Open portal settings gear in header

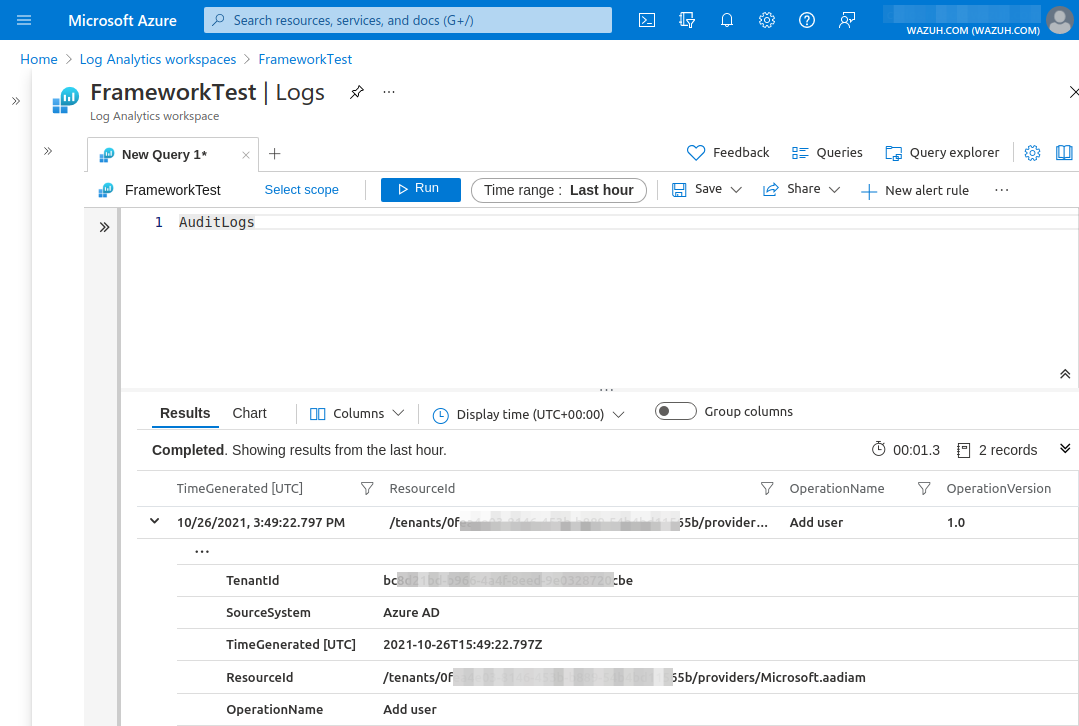tap(767, 20)
